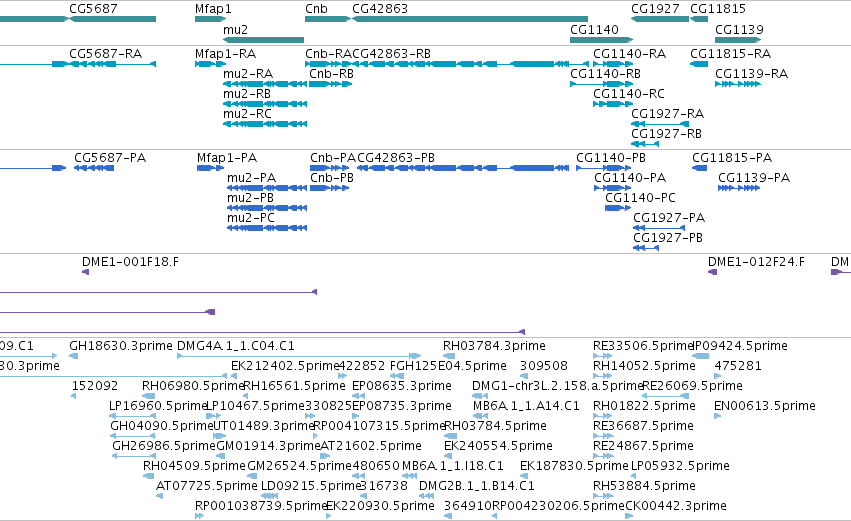Select the mu2-PB protein label
Screen dimensions: 851x521
pos(250,198)
